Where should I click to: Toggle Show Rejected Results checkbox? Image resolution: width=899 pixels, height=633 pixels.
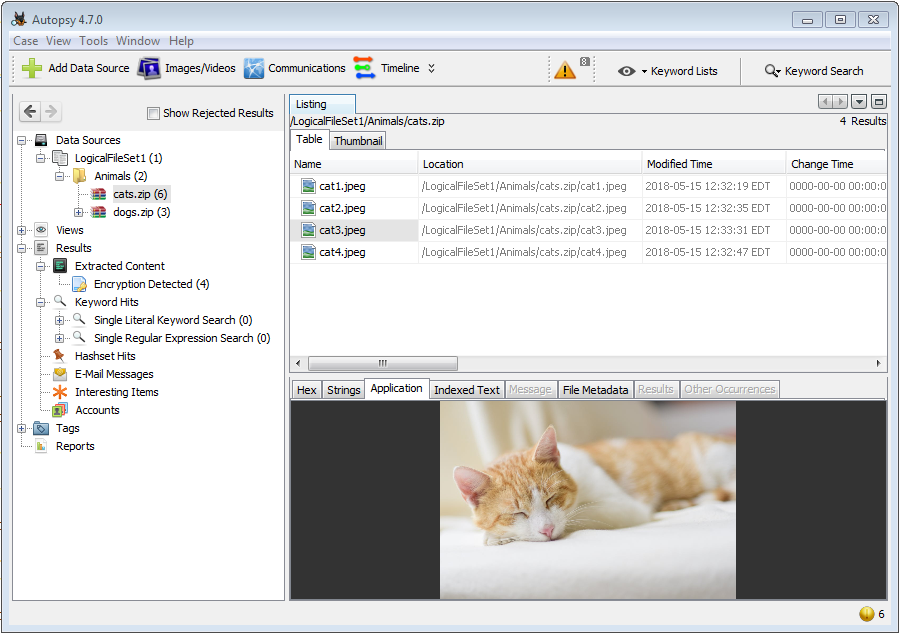pyautogui.click(x=153, y=113)
